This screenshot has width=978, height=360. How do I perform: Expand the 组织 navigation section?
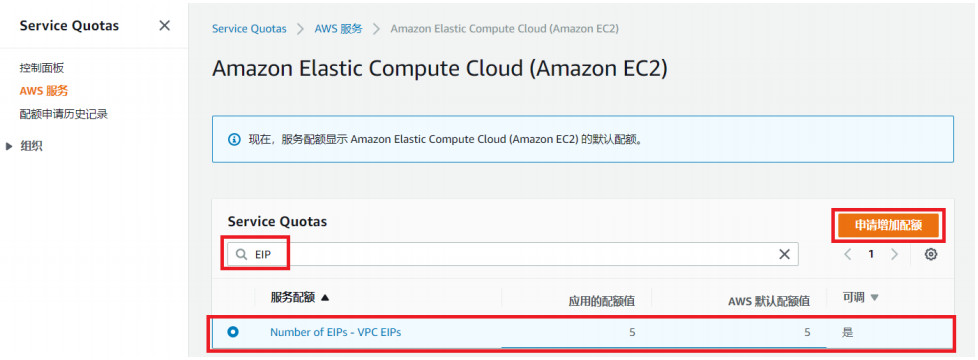coord(9,147)
